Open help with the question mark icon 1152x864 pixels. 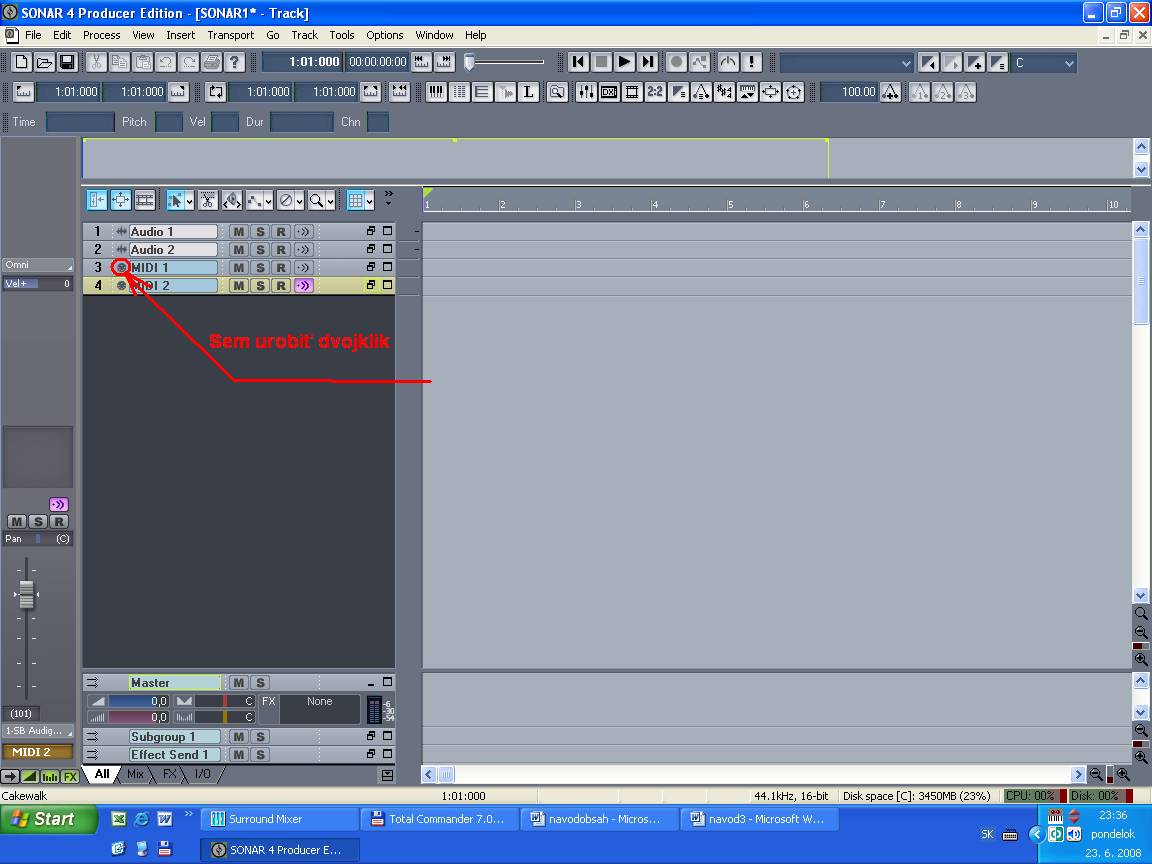pos(234,62)
